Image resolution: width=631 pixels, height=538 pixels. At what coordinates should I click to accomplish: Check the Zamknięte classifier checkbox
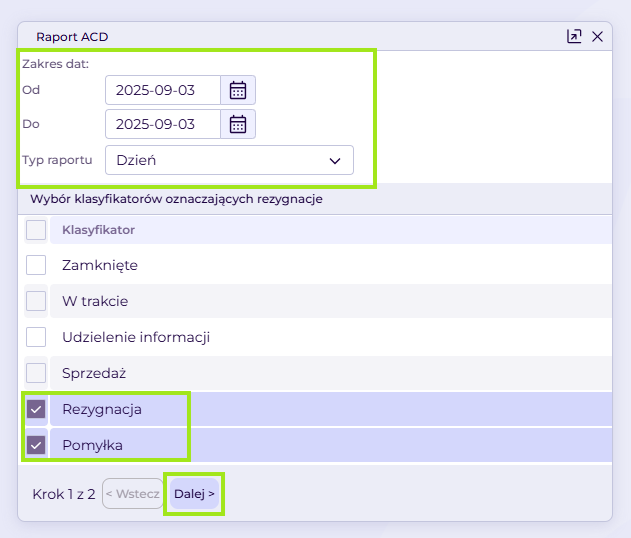coord(36,265)
